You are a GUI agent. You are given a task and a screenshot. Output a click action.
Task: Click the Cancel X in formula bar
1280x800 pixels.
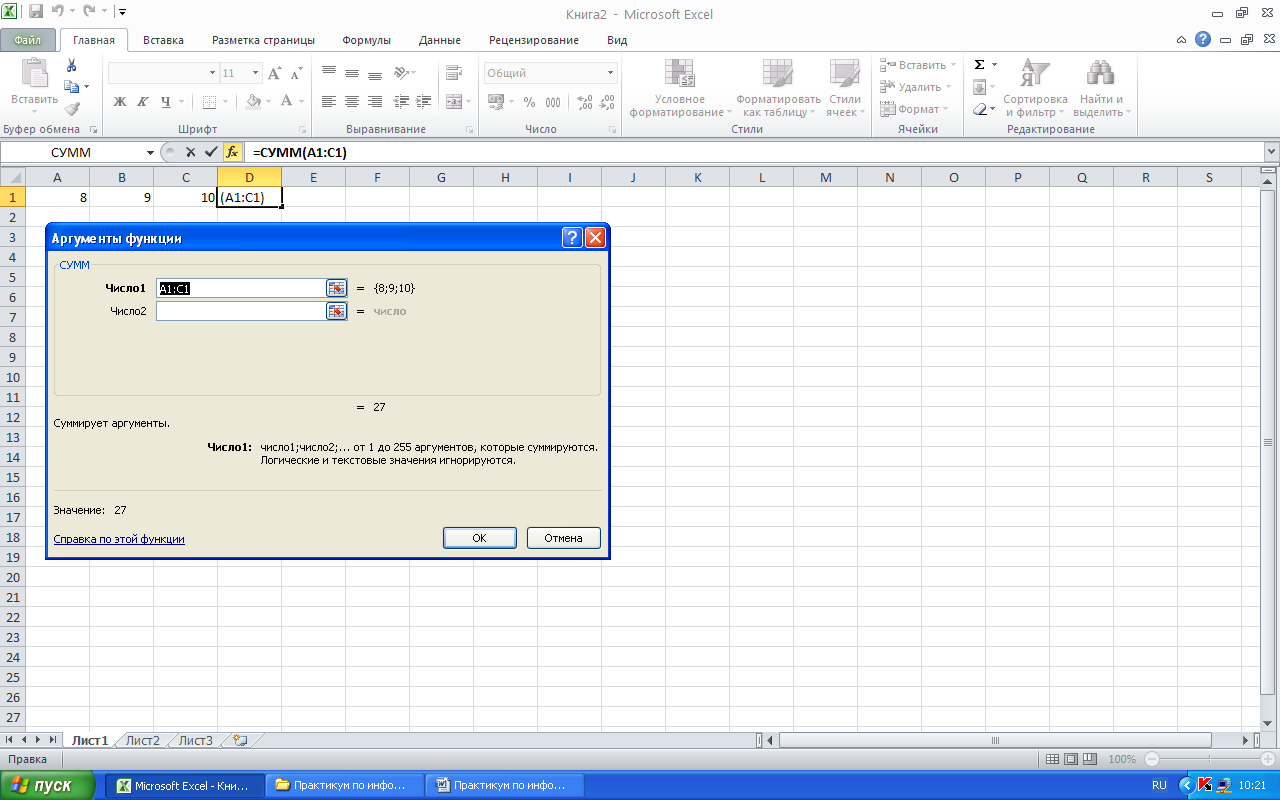click(190, 152)
